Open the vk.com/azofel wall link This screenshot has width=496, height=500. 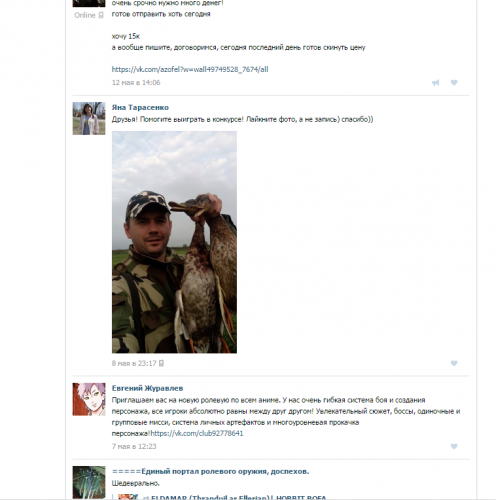pos(190,69)
